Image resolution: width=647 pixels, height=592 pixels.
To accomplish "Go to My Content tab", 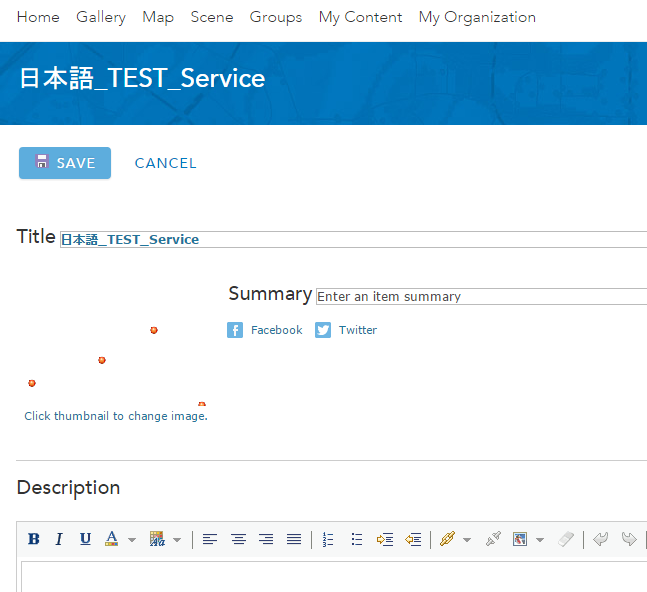I will tap(360, 17).
